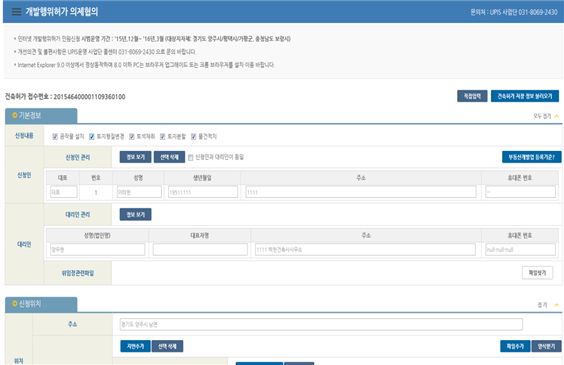Click the 대표자명 column header
Image resolution: width=564 pixels, height=365 pixels.
pos(200,235)
